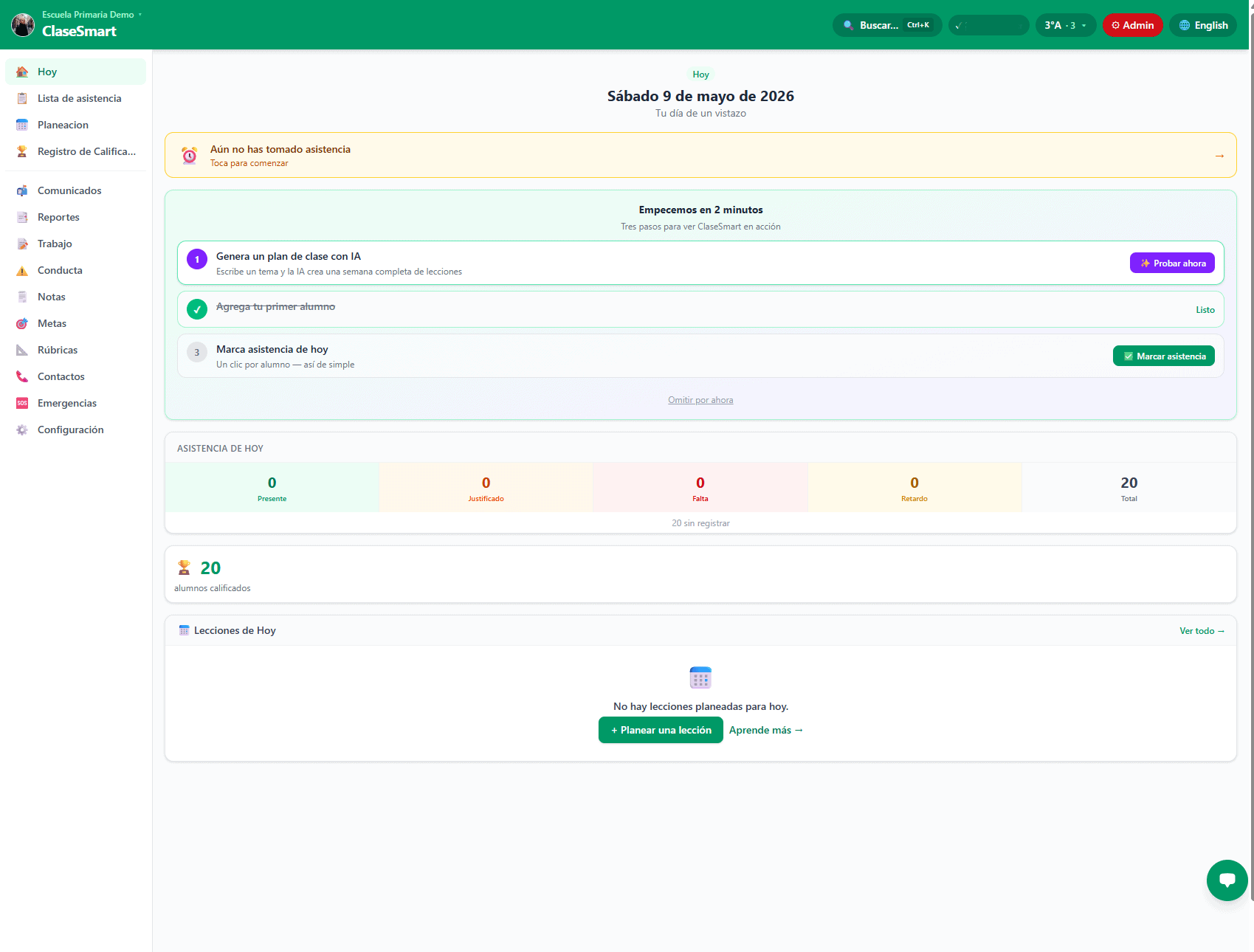
Task: Click the Probar ahora button
Action: [1172, 263]
